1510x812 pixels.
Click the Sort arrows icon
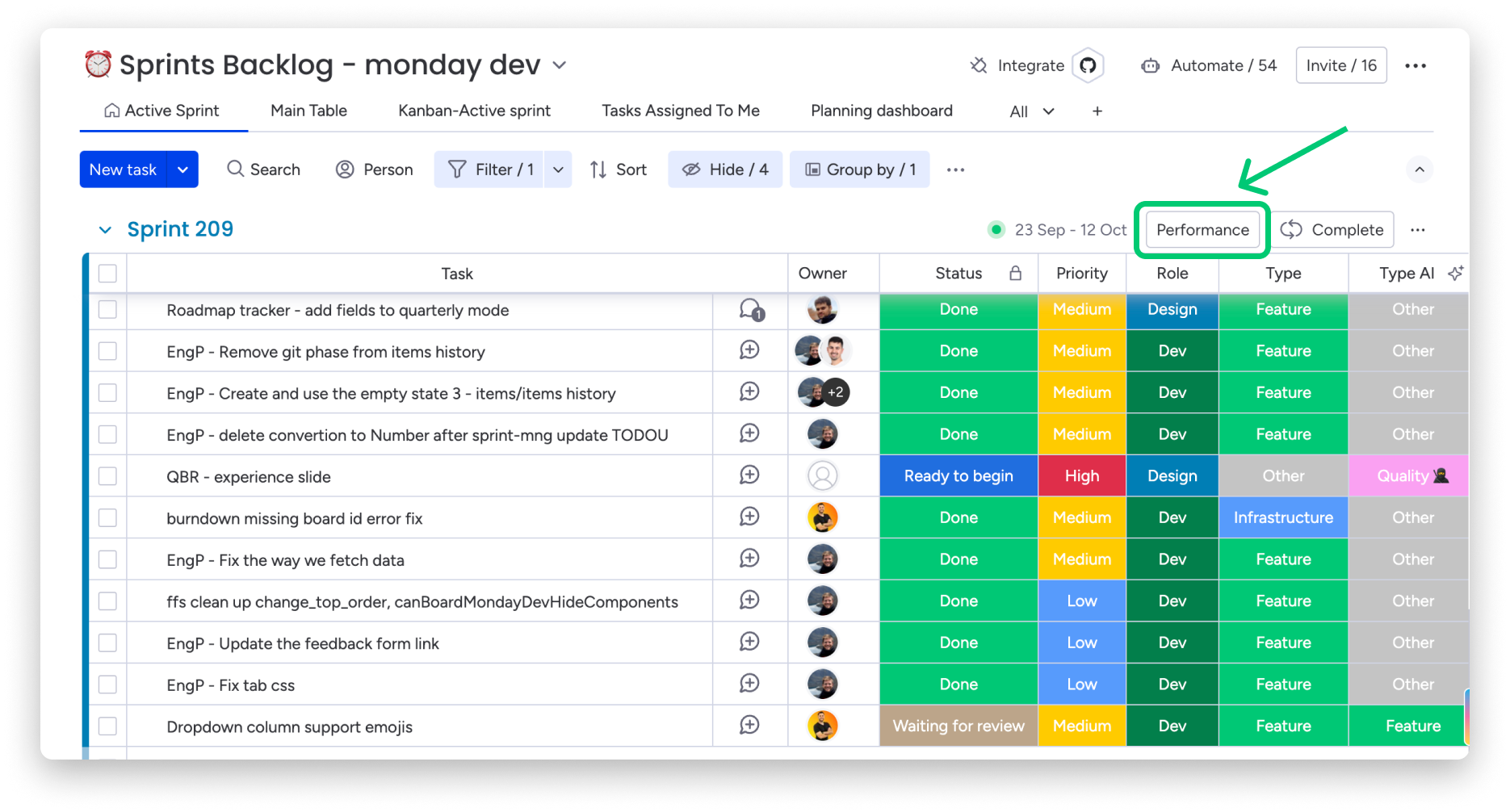pos(598,170)
